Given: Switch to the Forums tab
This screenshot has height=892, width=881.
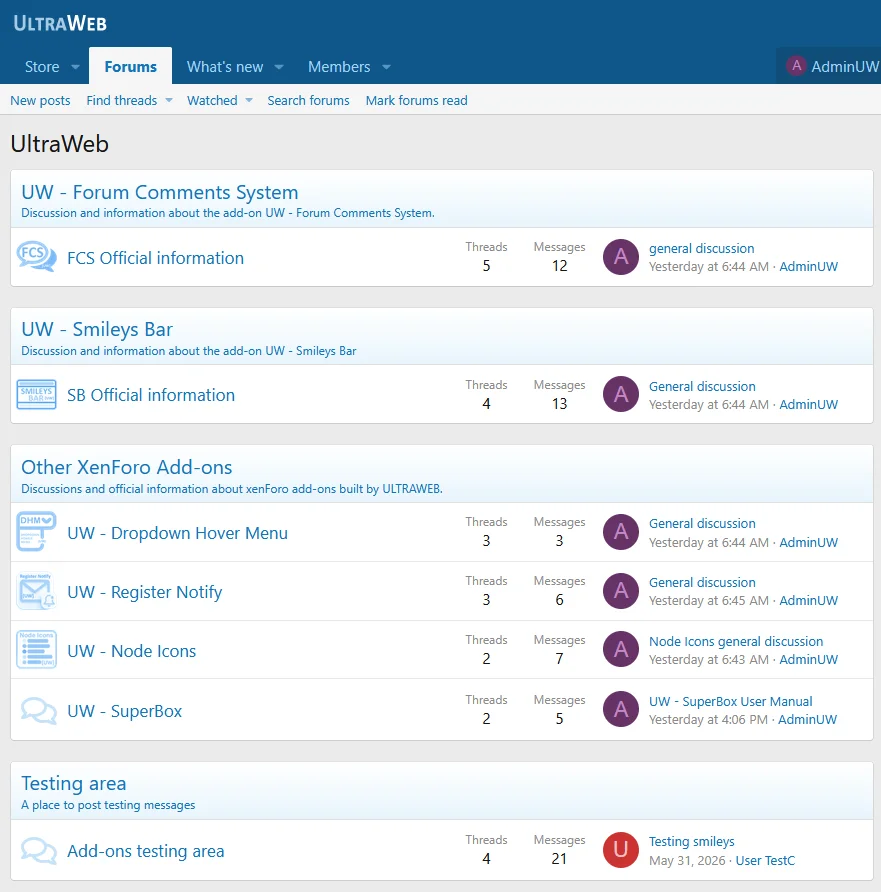Looking at the screenshot, I should (130, 66).
